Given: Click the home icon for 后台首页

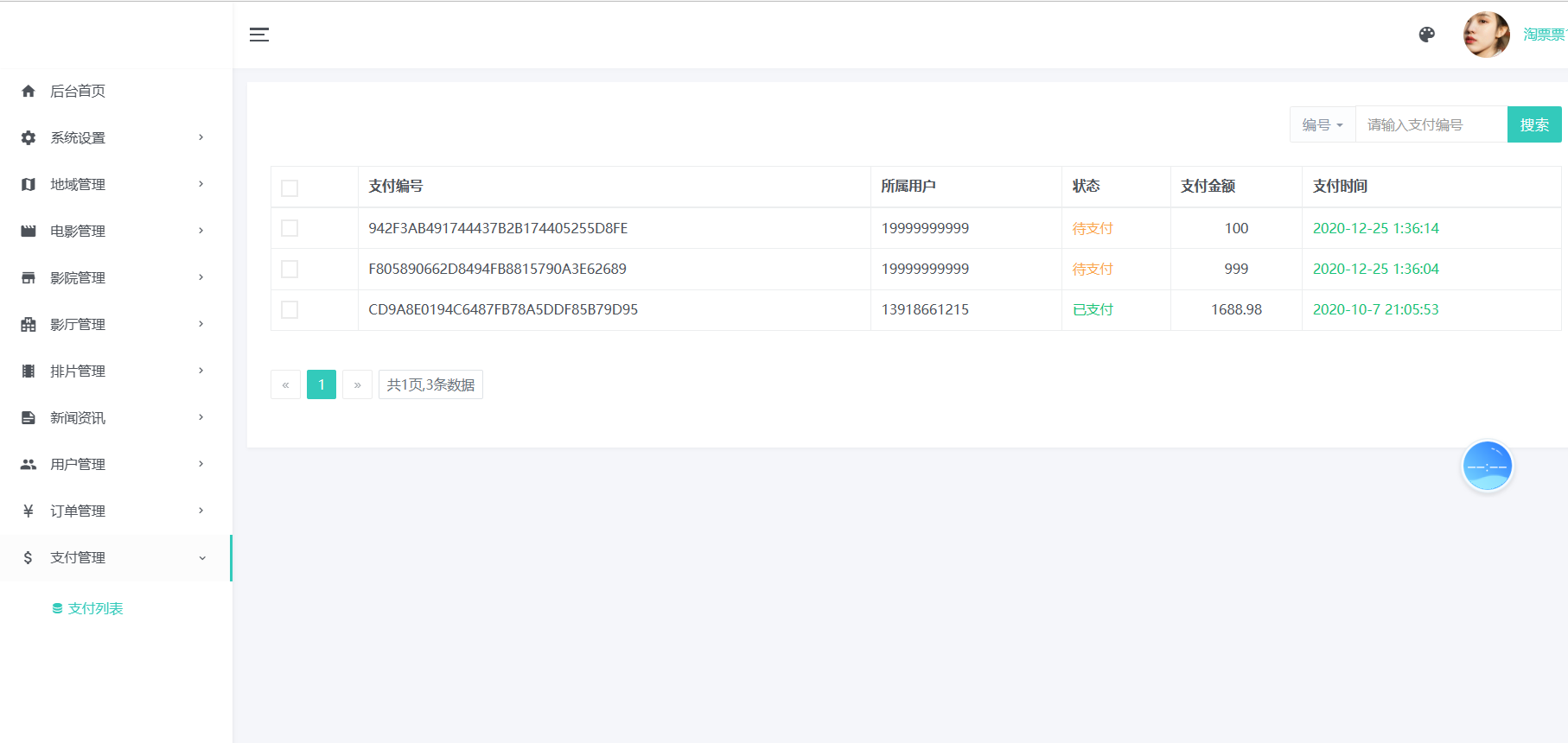Looking at the screenshot, I should pyautogui.click(x=29, y=91).
